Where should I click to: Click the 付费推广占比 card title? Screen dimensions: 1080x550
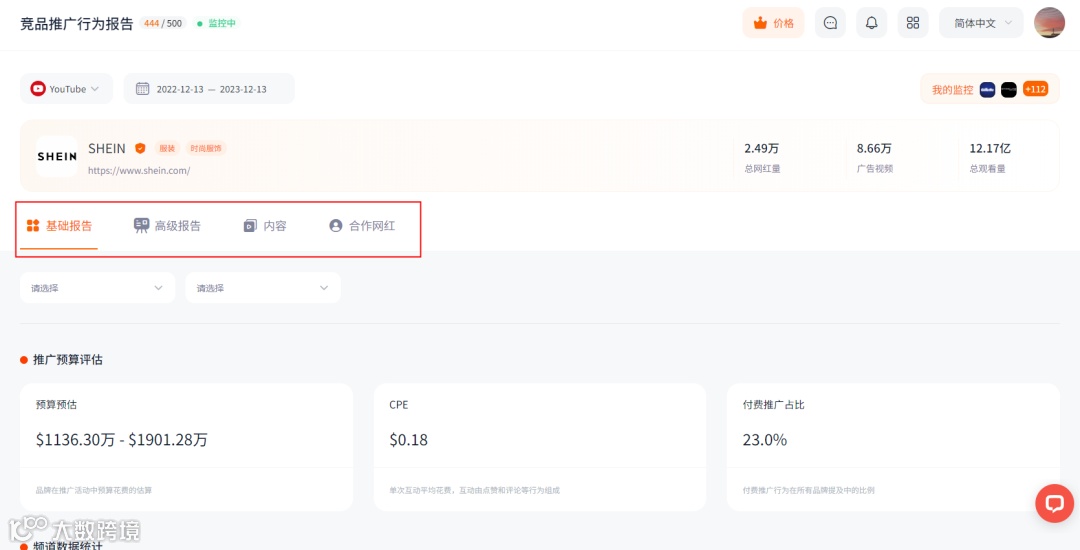tap(773, 405)
